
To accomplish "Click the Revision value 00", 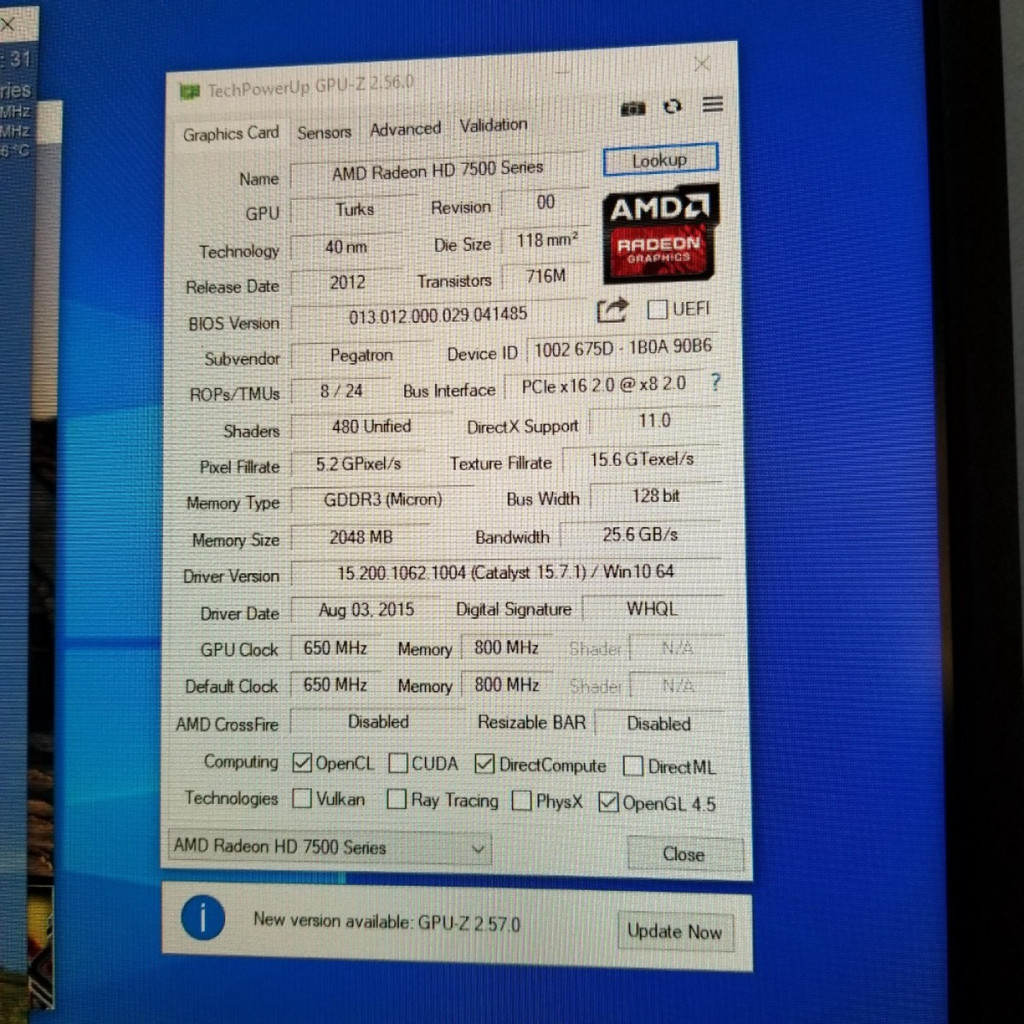I will click(545, 202).
